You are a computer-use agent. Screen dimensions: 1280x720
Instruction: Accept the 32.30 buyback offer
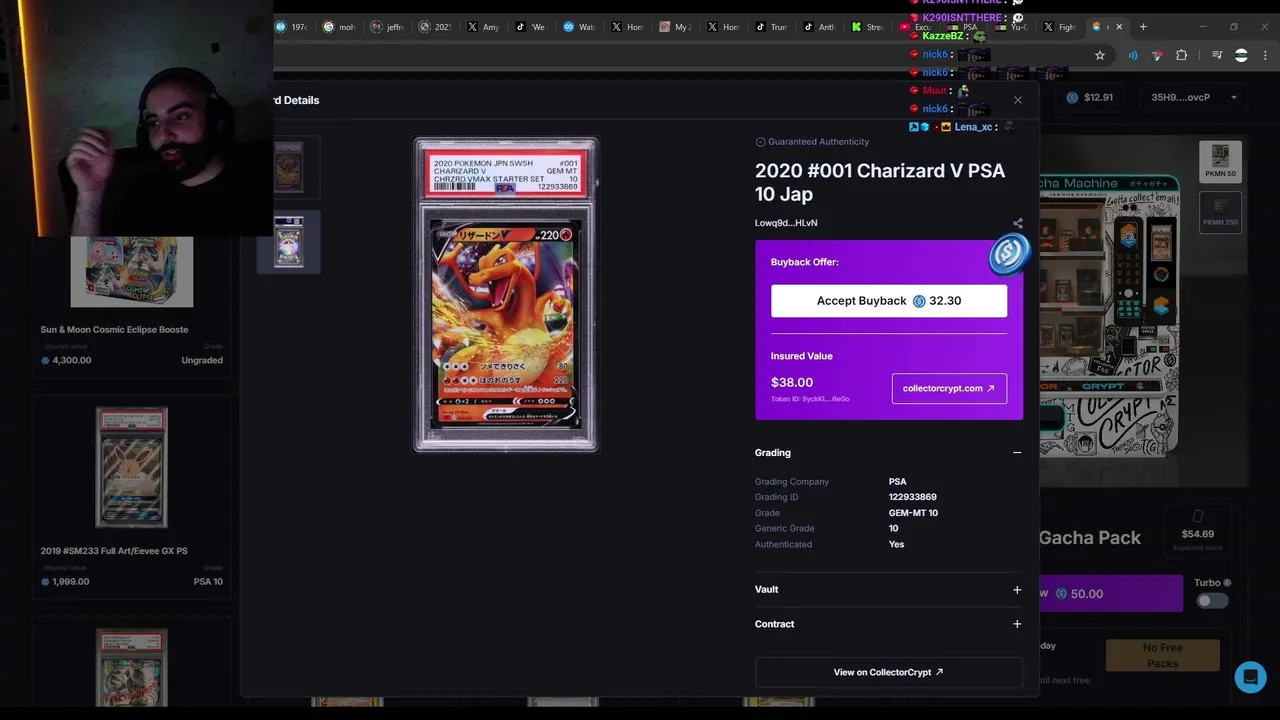click(889, 301)
